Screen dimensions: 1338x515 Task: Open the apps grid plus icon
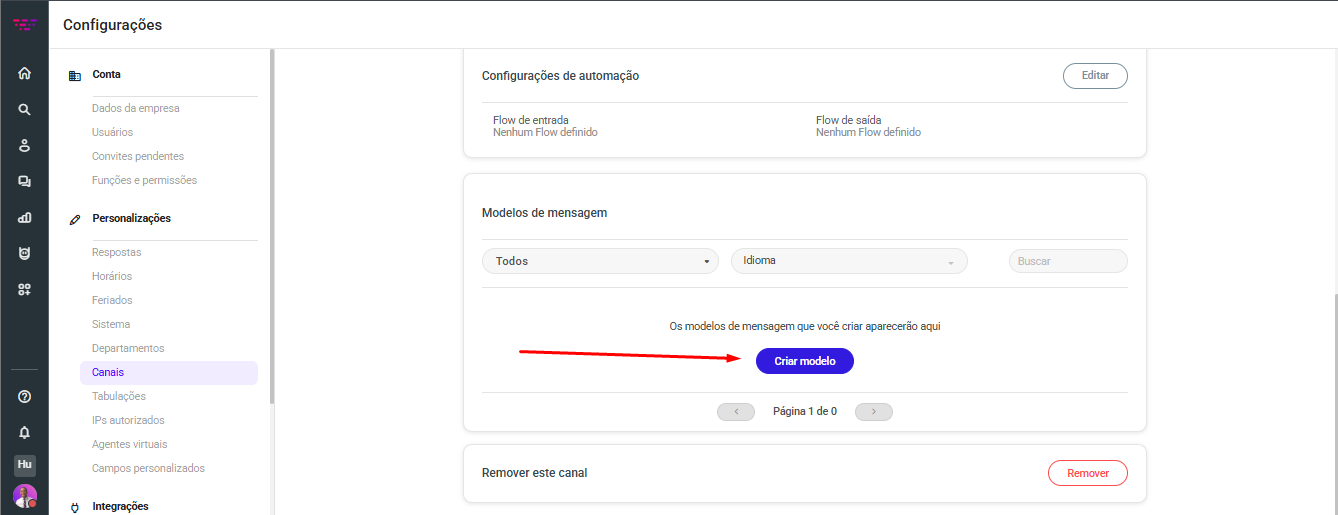pyautogui.click(x=24, y=289)
